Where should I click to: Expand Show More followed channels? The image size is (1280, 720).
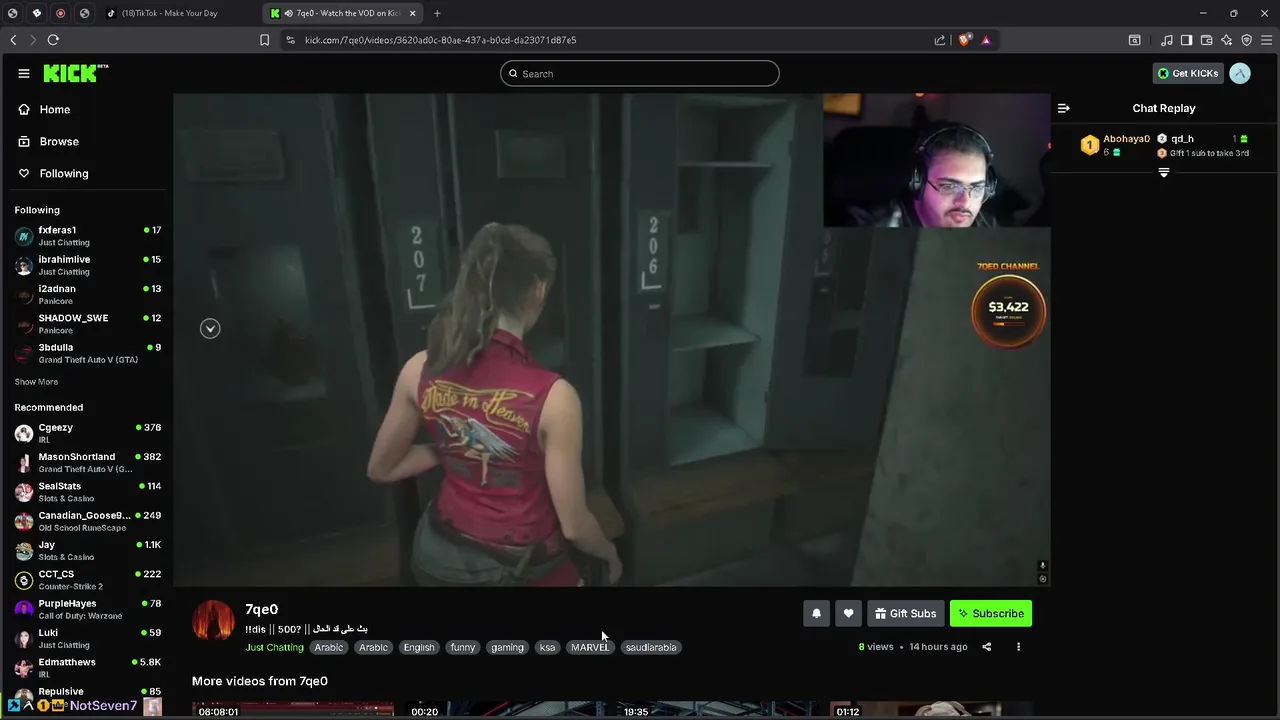tap(36, 382)
